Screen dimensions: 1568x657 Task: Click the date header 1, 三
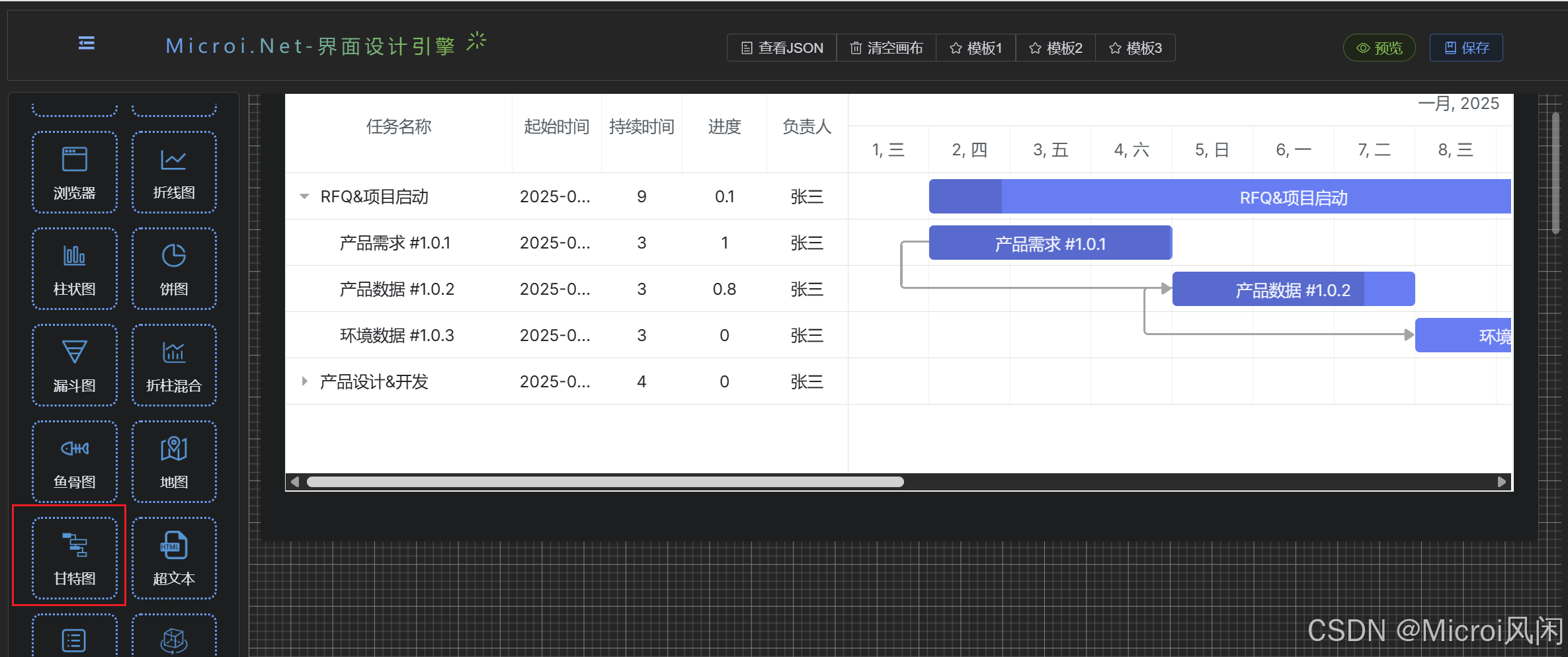(x=888, y=150)
